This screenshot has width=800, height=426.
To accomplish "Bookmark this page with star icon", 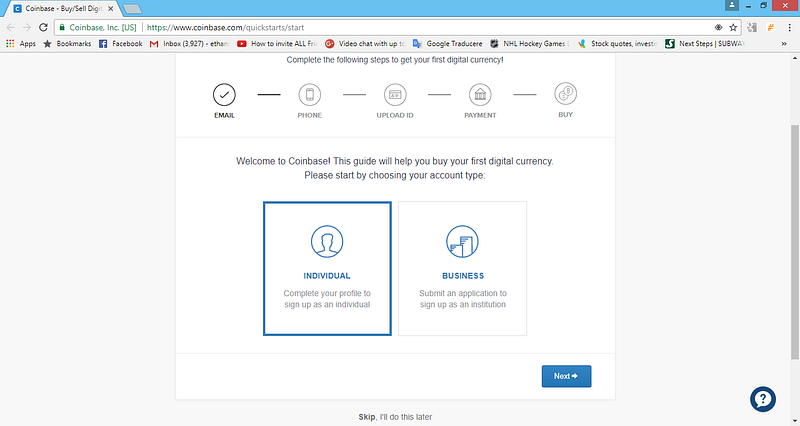I will 733,28.
